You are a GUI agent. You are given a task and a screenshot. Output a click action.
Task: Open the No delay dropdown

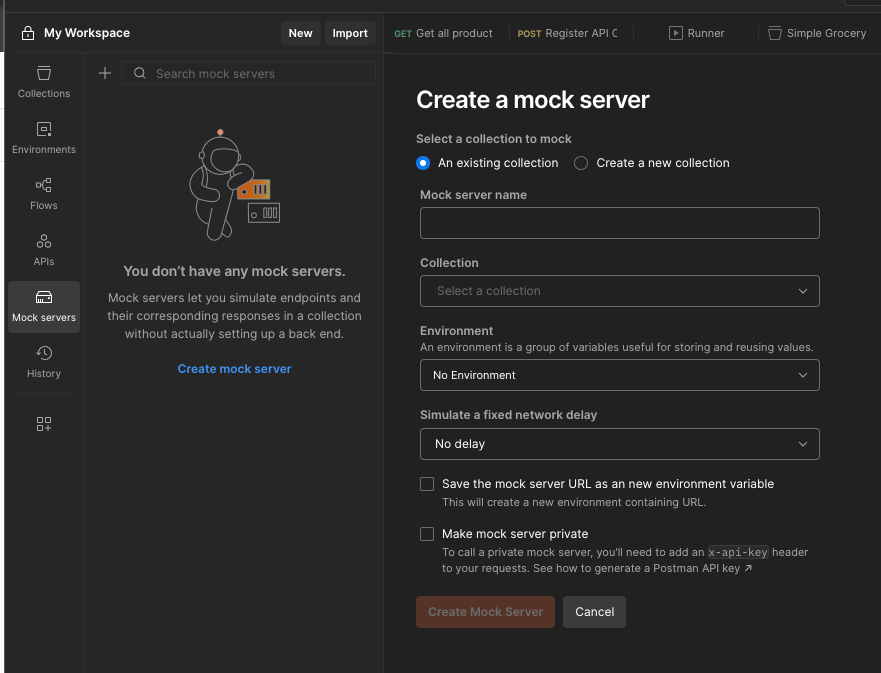pyautogui.click(x=620, y=444)
